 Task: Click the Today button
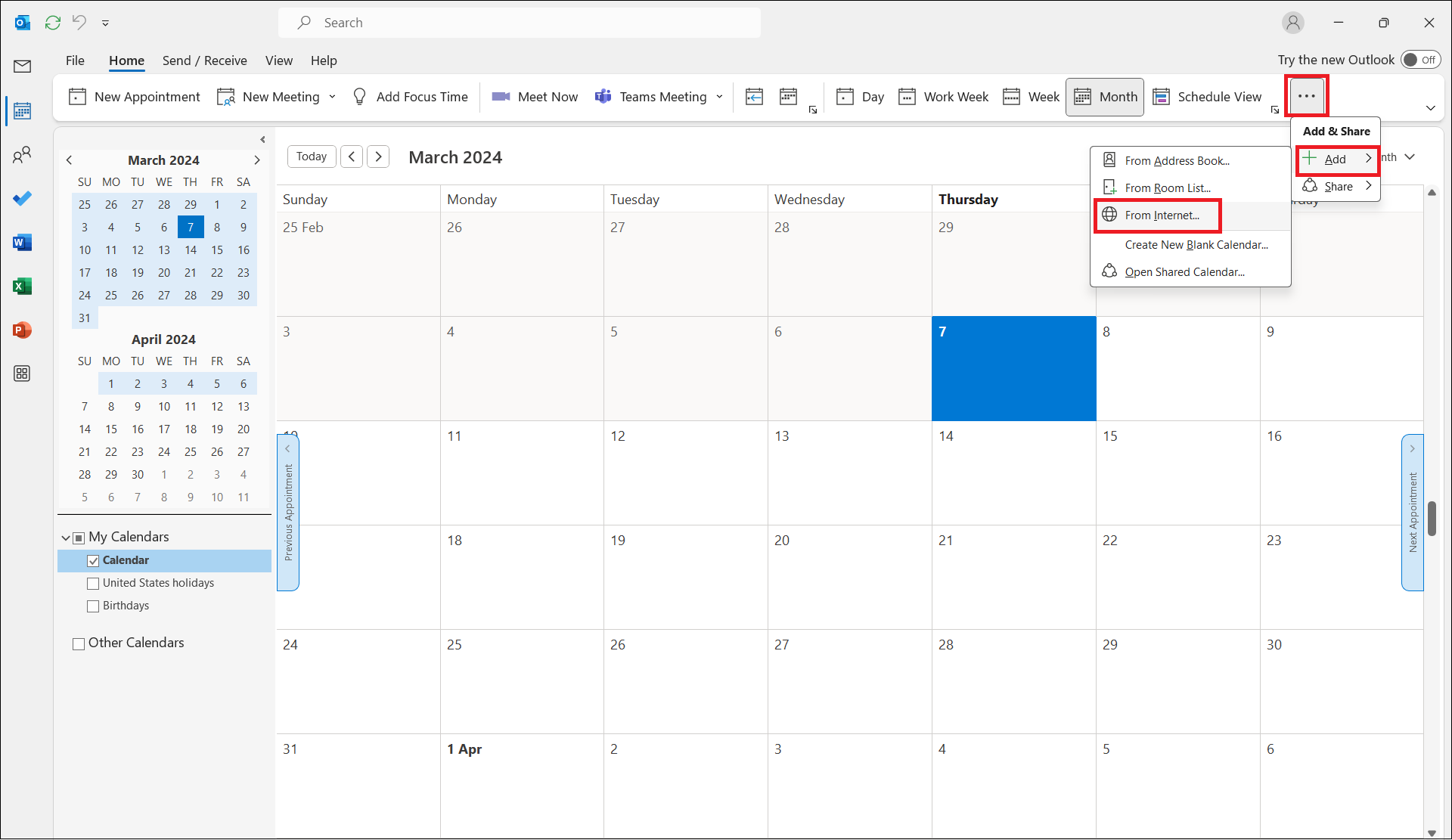coord(312,157)
